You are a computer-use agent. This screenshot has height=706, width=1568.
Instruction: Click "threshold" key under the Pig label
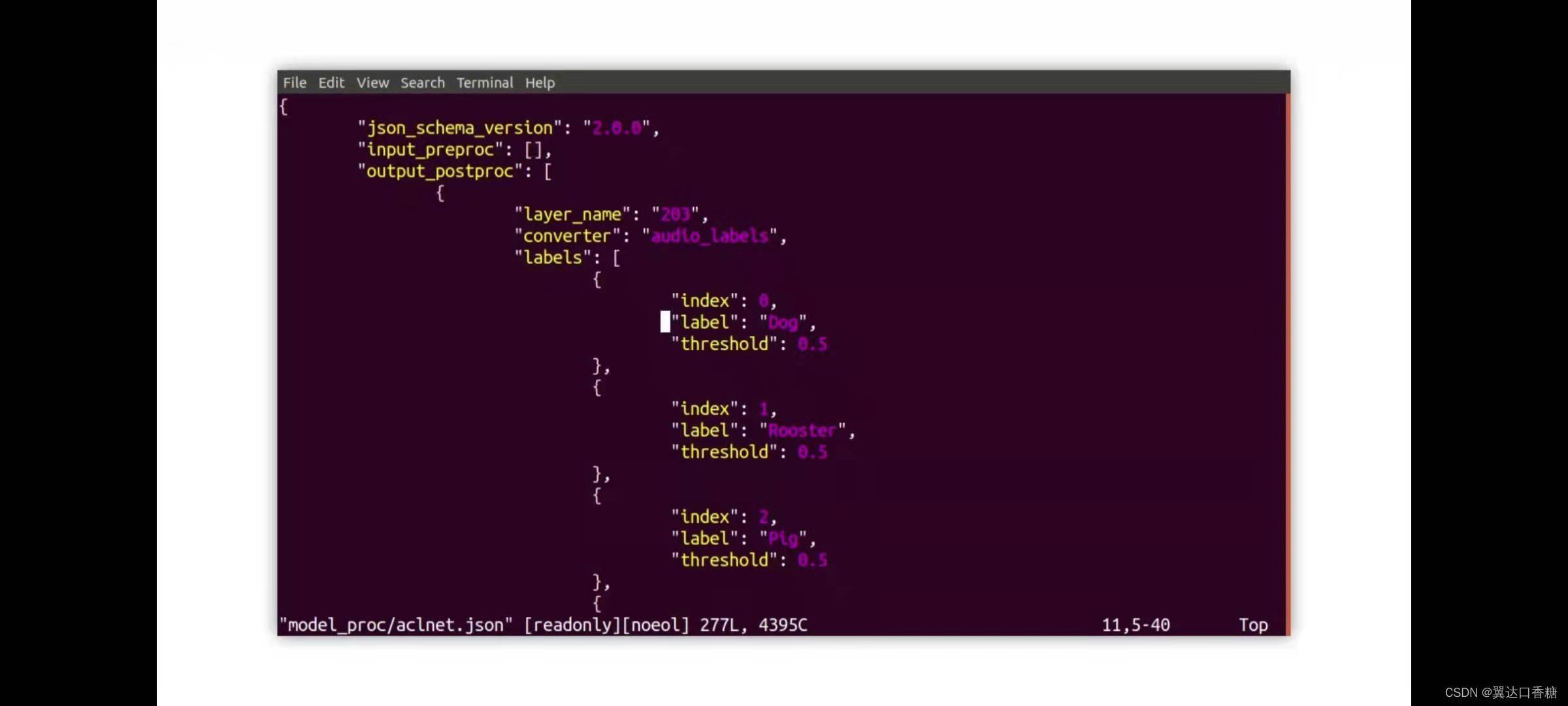point(724,560)
